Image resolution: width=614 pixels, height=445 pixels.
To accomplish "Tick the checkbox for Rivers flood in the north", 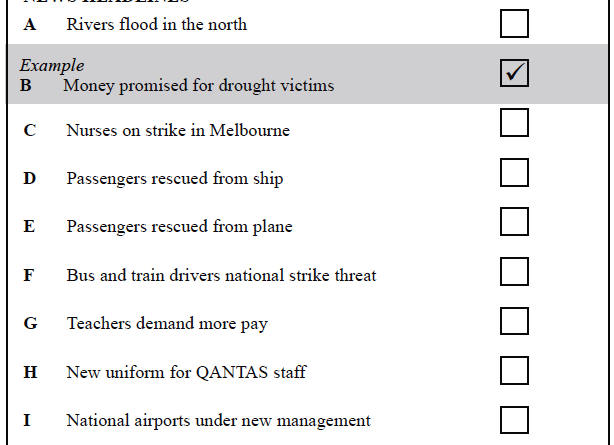I will (514, 24).
